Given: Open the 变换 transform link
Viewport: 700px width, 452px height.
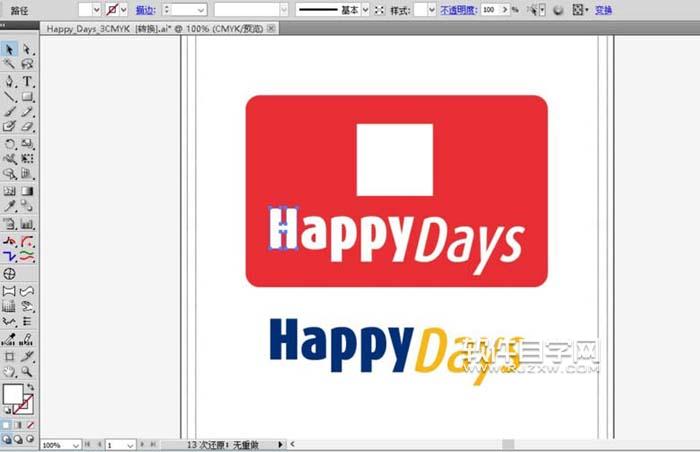Looking at the screenshot, I should click(x=604, y=9).
